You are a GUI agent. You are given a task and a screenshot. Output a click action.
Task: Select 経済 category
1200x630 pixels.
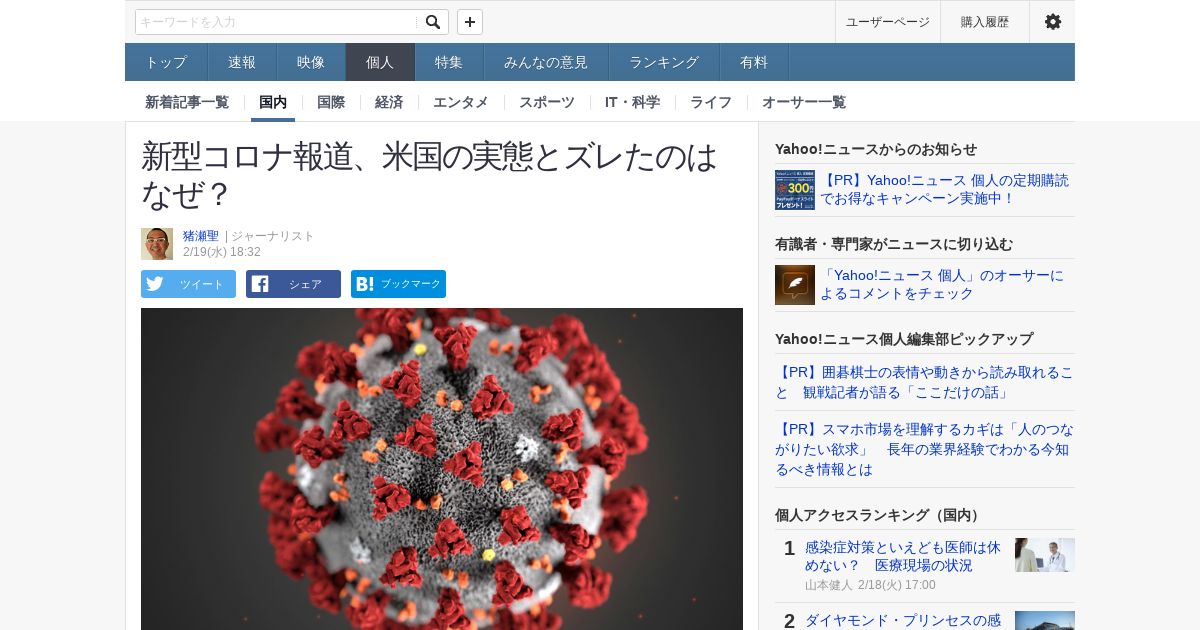(389, 102)
